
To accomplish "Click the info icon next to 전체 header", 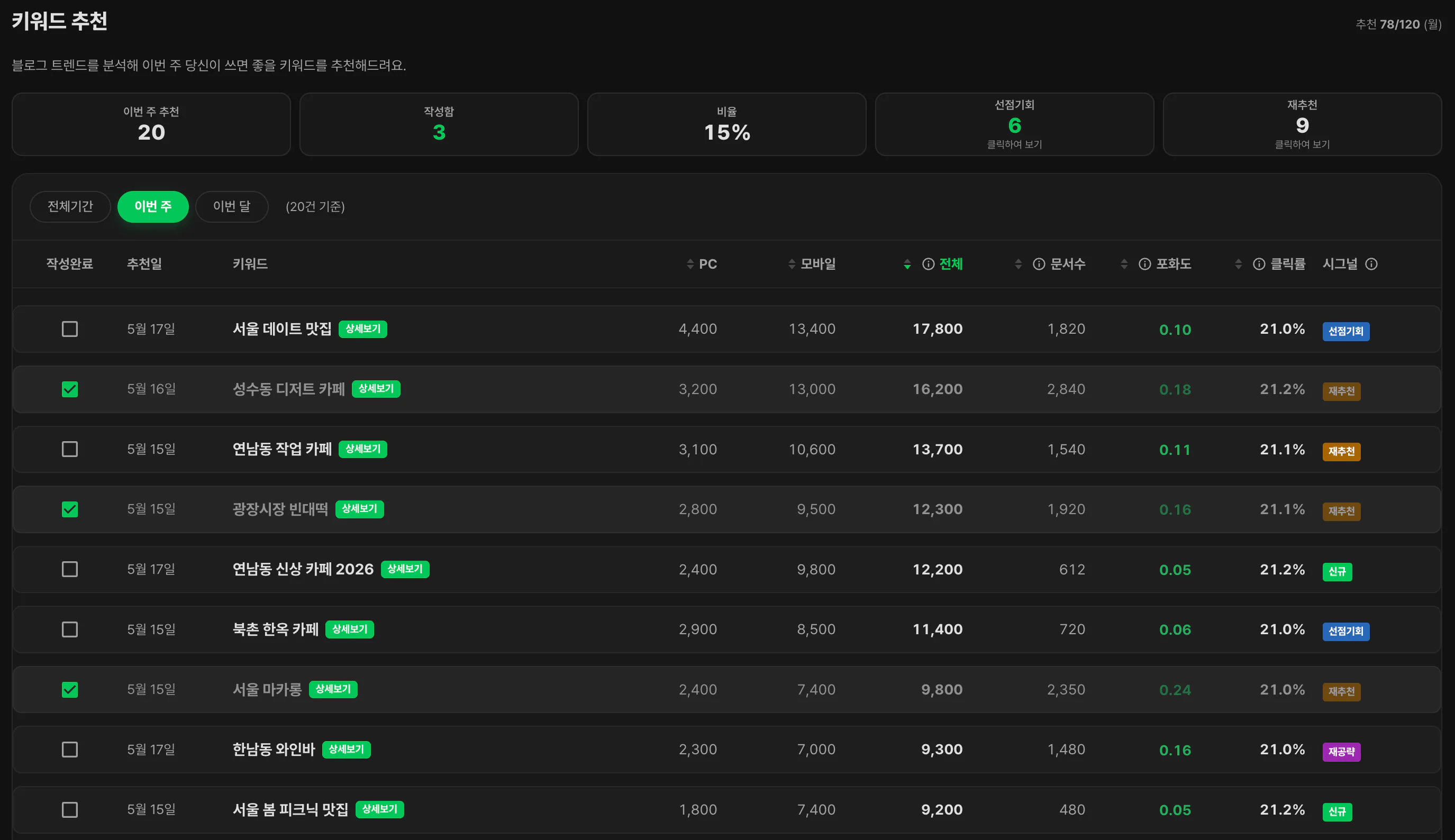I will coord(928,263).
